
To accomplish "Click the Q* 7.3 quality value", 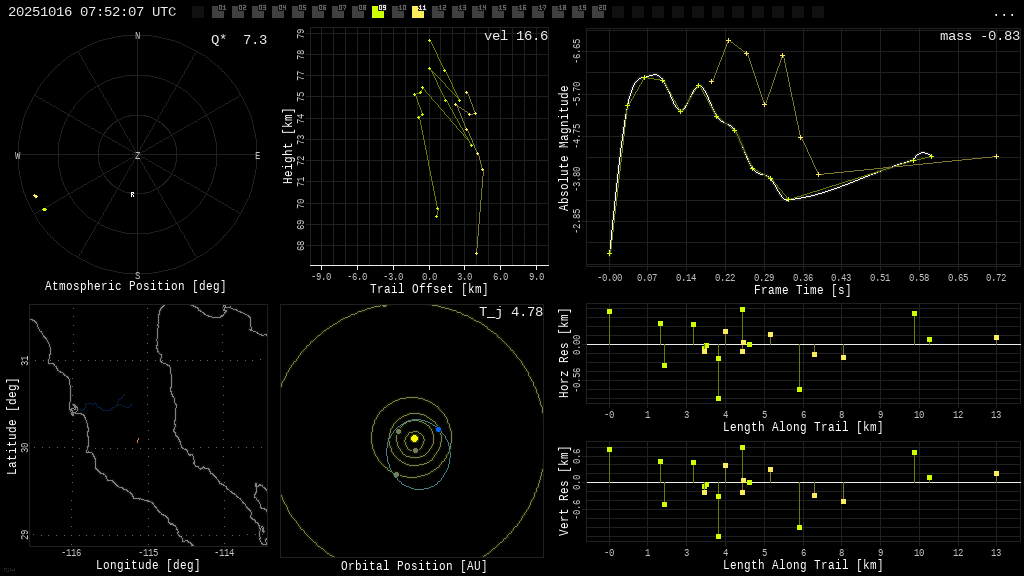I will (239, 40).
